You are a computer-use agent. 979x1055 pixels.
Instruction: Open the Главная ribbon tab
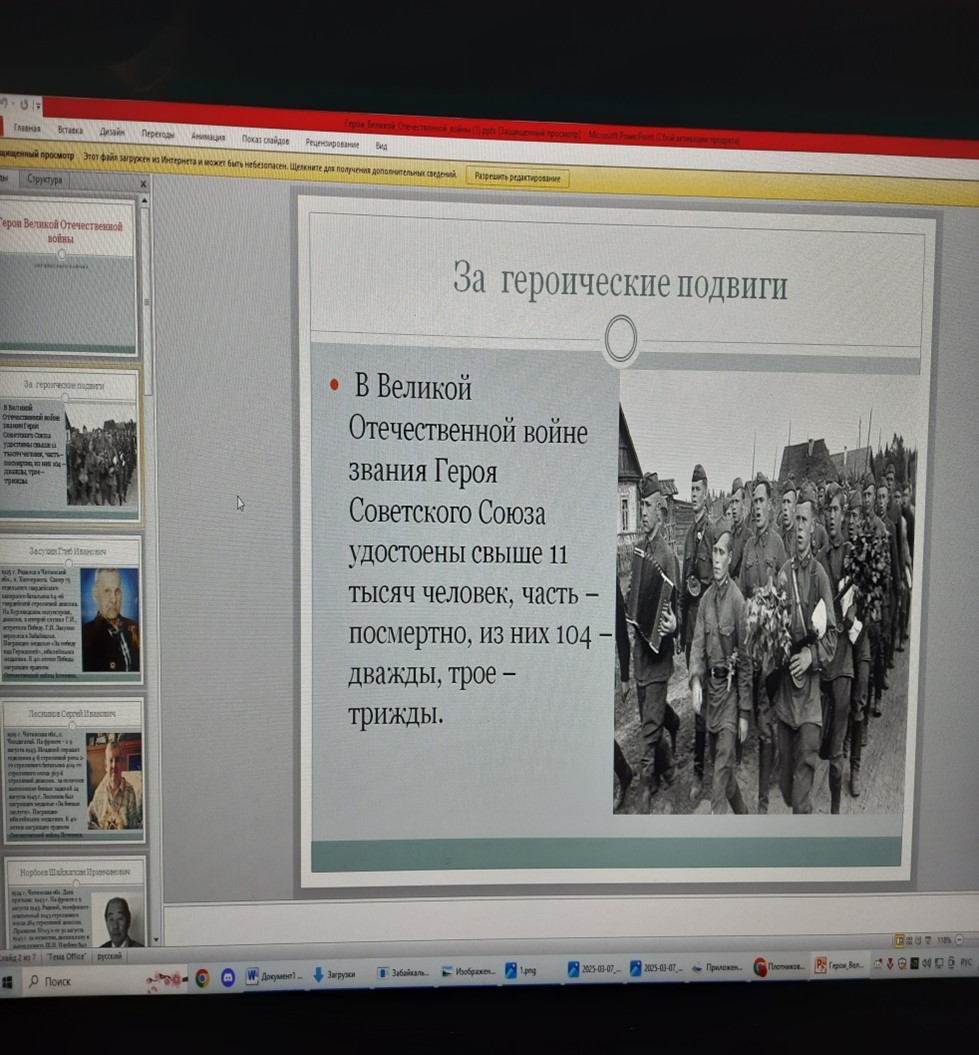click(27, 128)
